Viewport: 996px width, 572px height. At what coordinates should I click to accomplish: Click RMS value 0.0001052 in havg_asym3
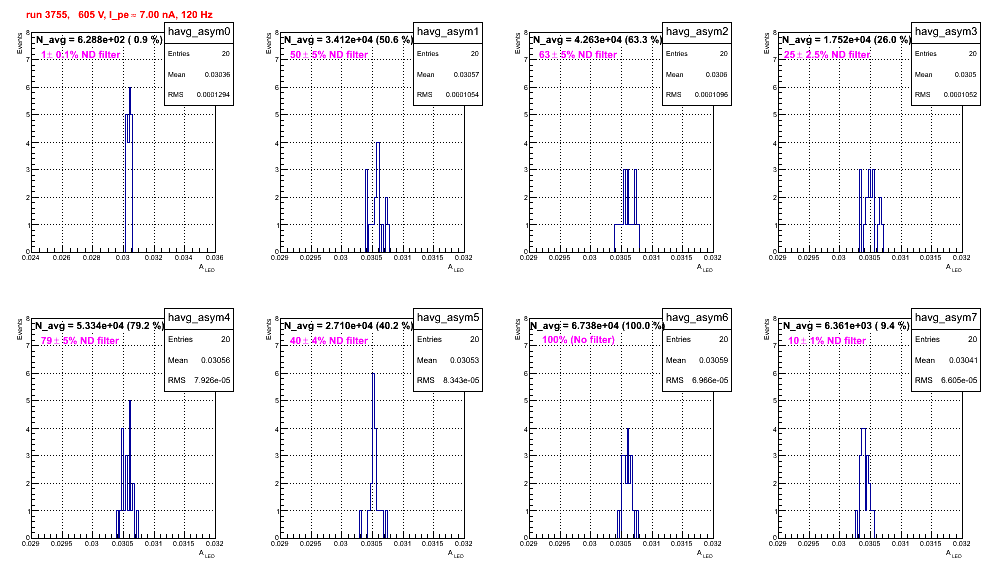coord(960,95)
